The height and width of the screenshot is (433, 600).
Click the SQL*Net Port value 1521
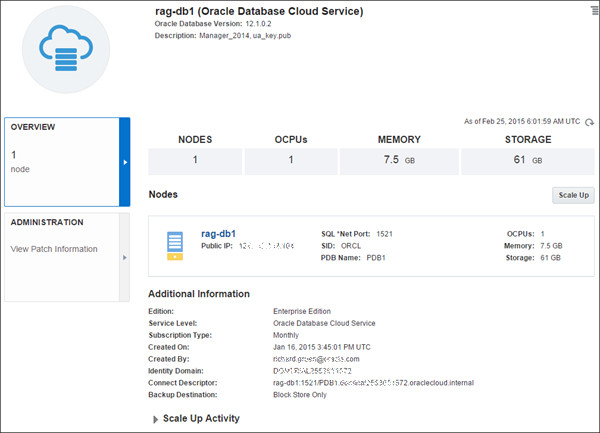tap(385, 234)
